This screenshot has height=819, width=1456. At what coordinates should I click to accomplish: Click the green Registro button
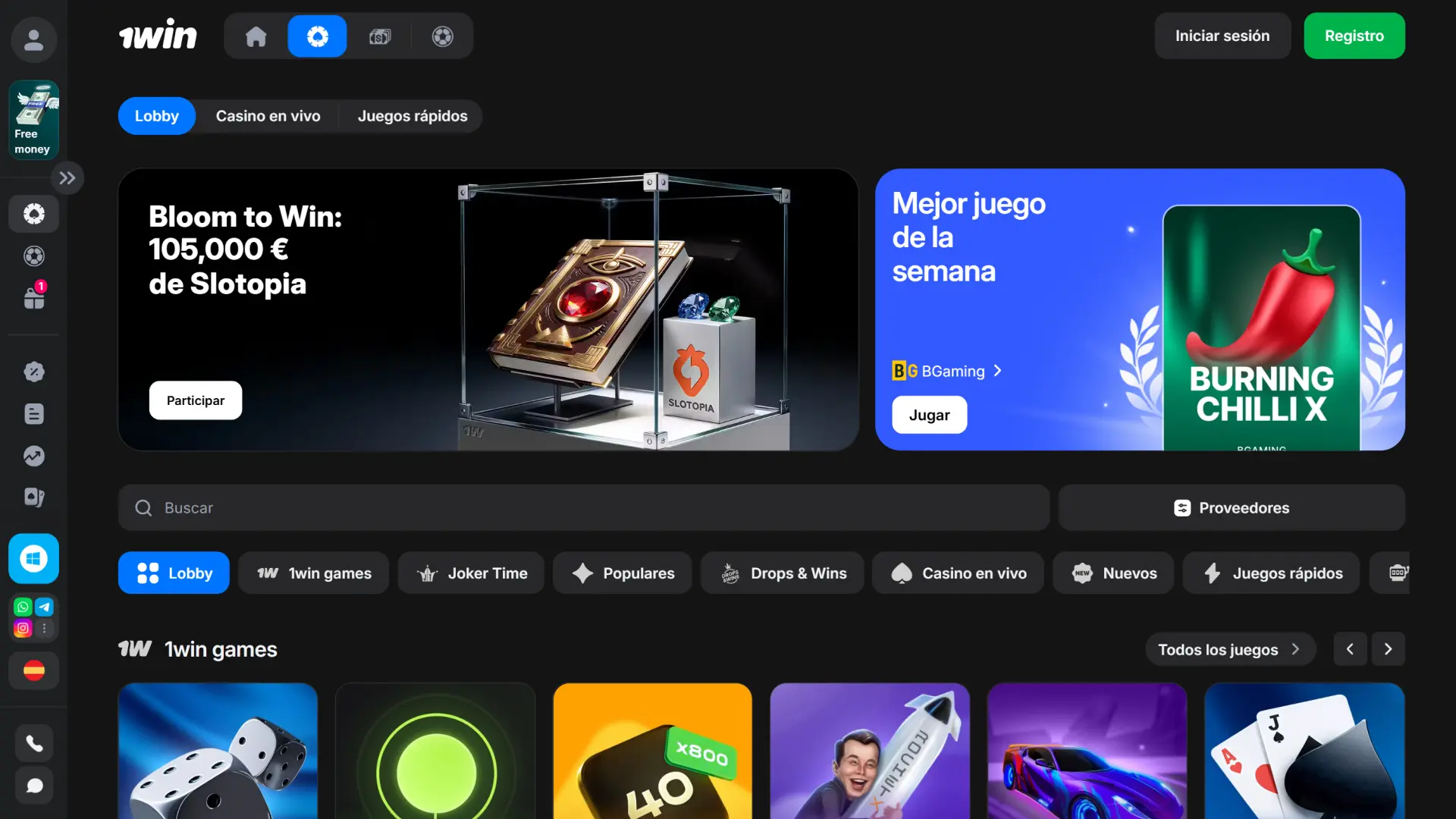[1354, 36]
